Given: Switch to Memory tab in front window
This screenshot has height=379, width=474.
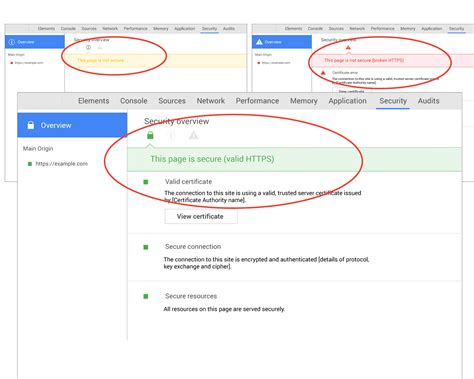Looking at the screenshot, I should [304, 101].
